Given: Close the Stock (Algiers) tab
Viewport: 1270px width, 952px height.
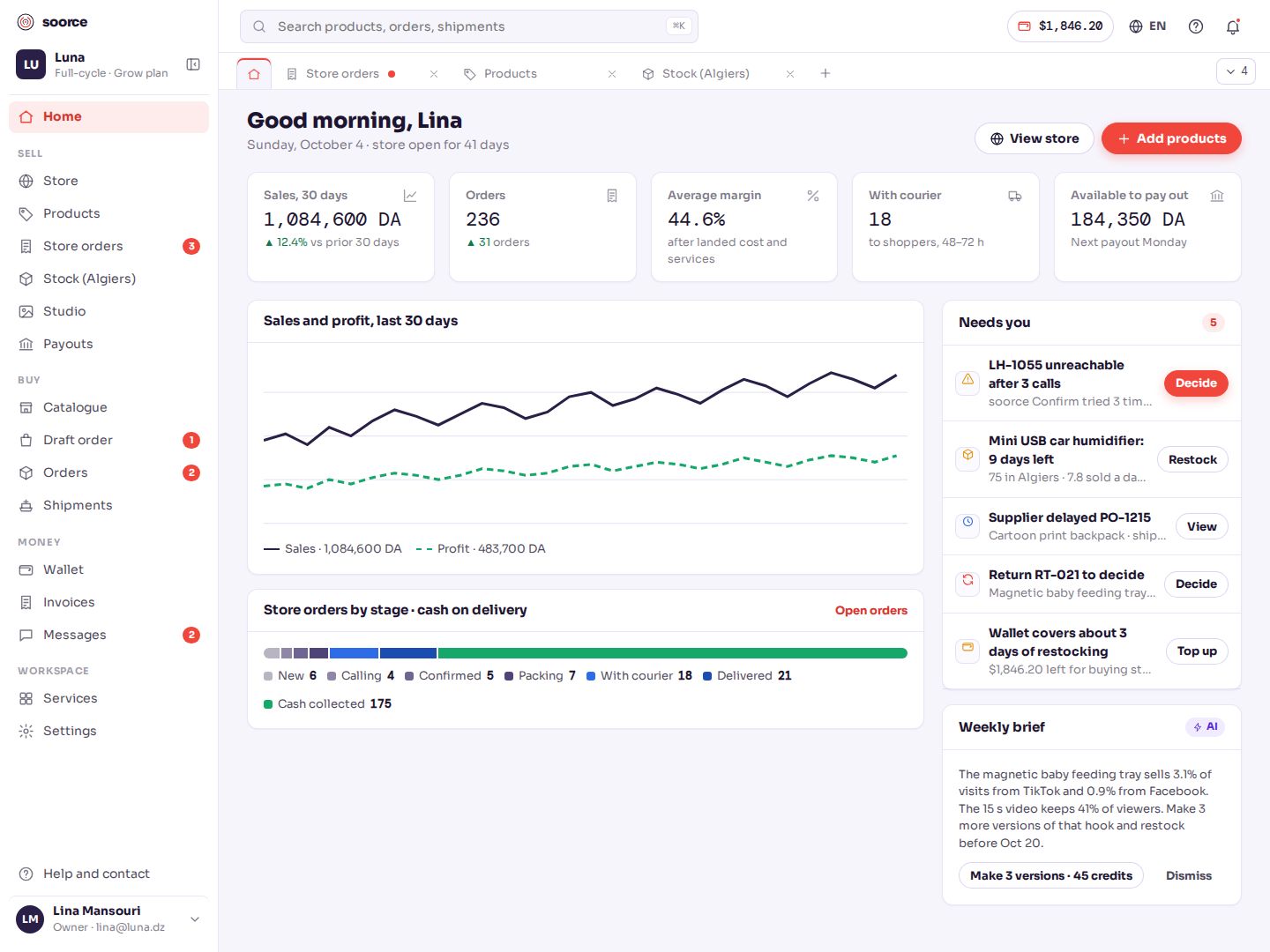Looking at the screenshot, I should coord(790,74).
